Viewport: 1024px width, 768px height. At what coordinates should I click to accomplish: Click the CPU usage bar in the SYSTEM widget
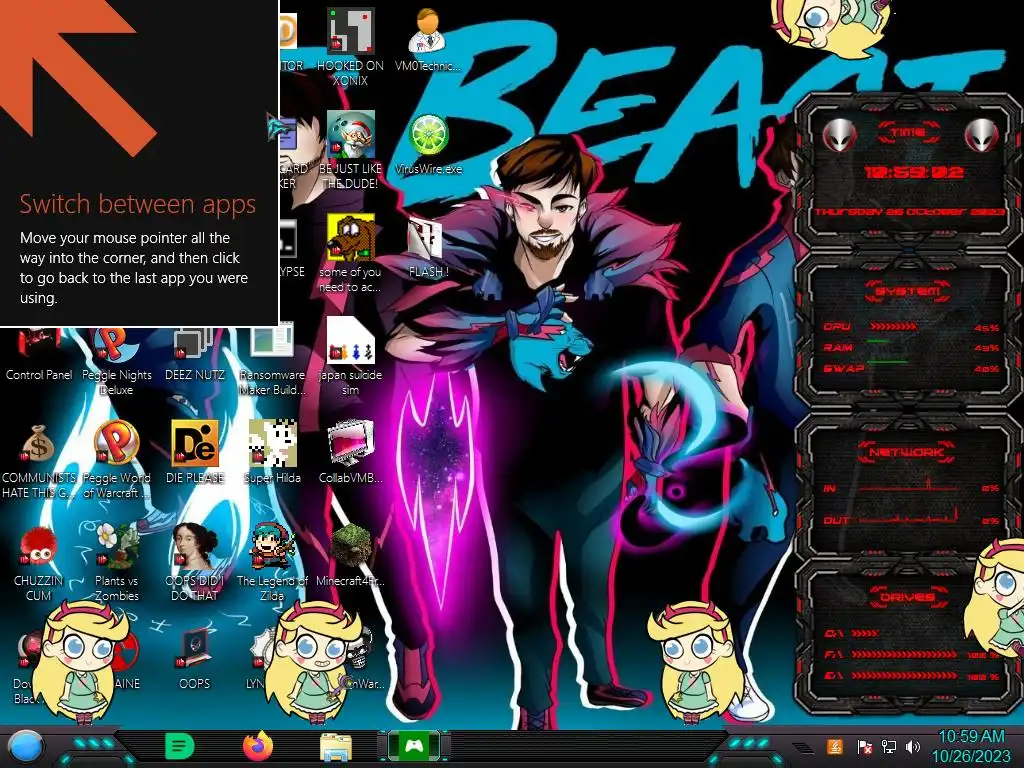(x=893, y=326)
